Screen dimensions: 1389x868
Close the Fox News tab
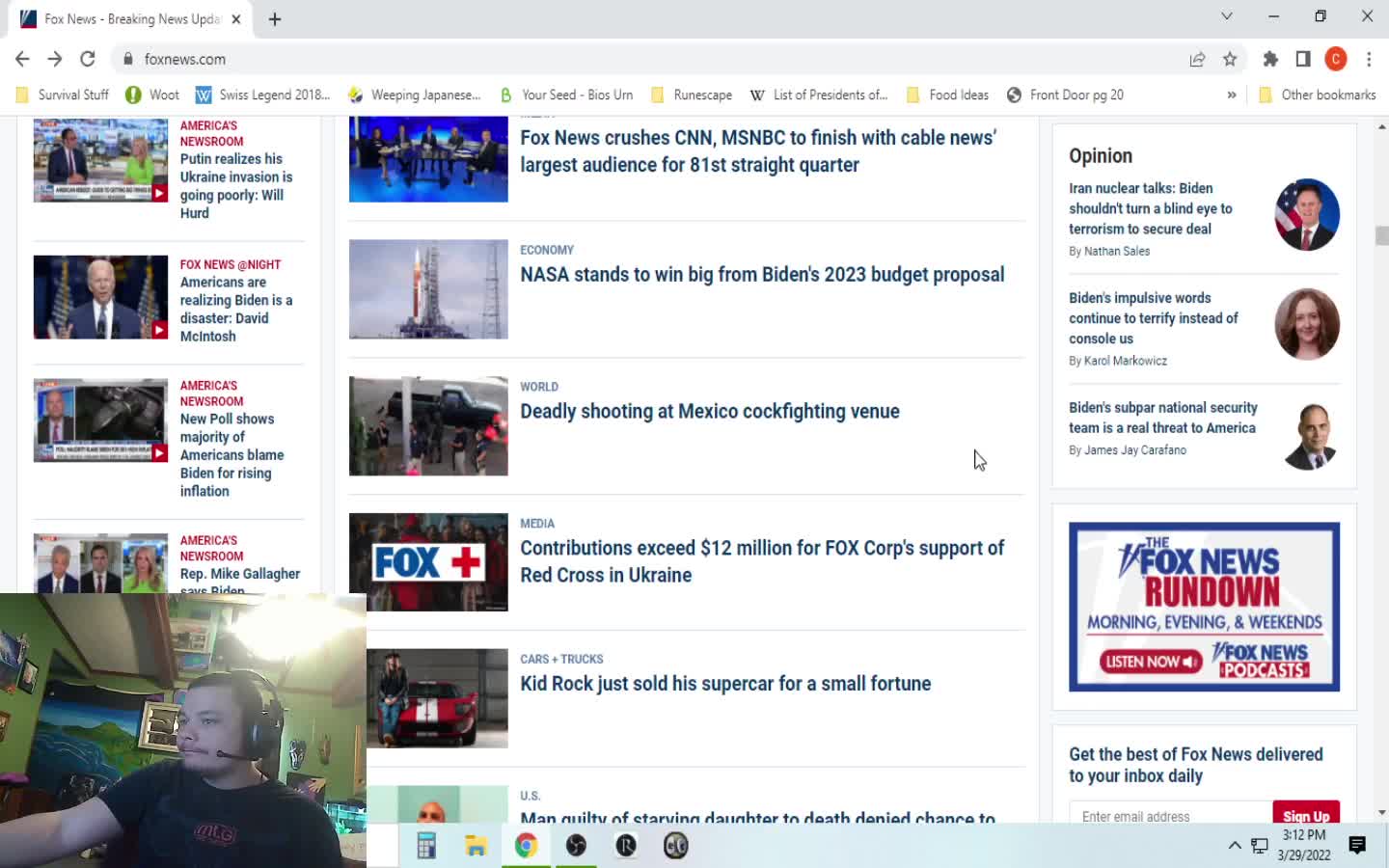[x=236, y=19]
